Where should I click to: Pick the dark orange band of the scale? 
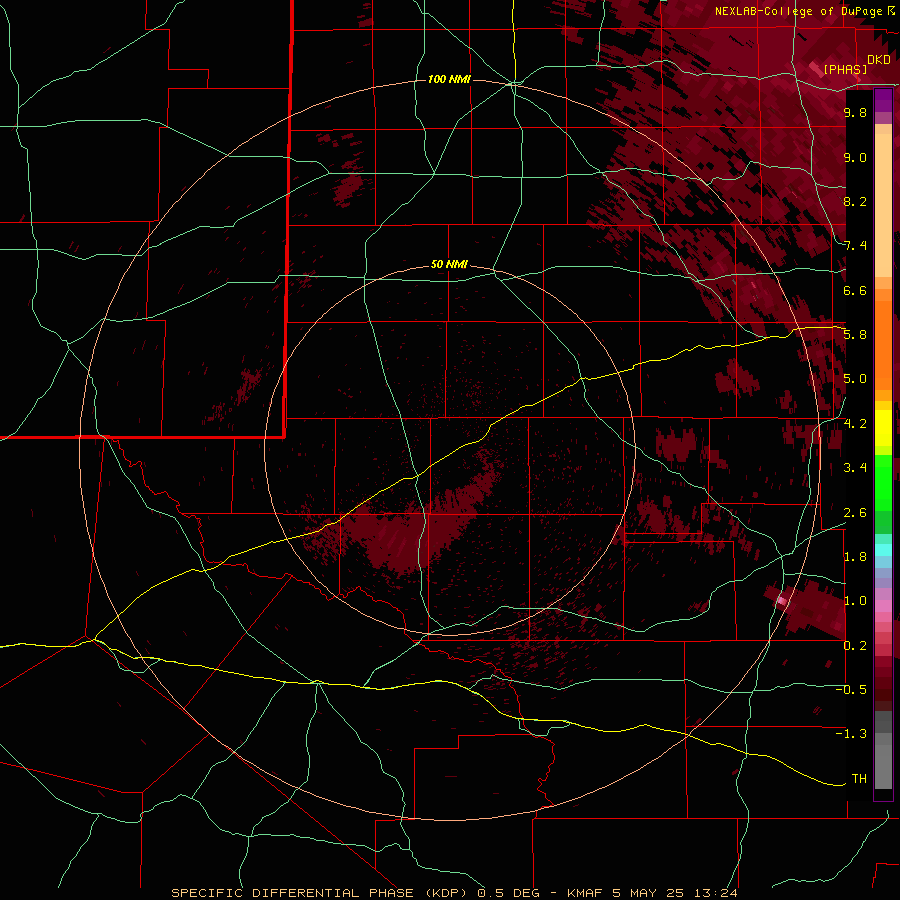click(x=883, y=344)
